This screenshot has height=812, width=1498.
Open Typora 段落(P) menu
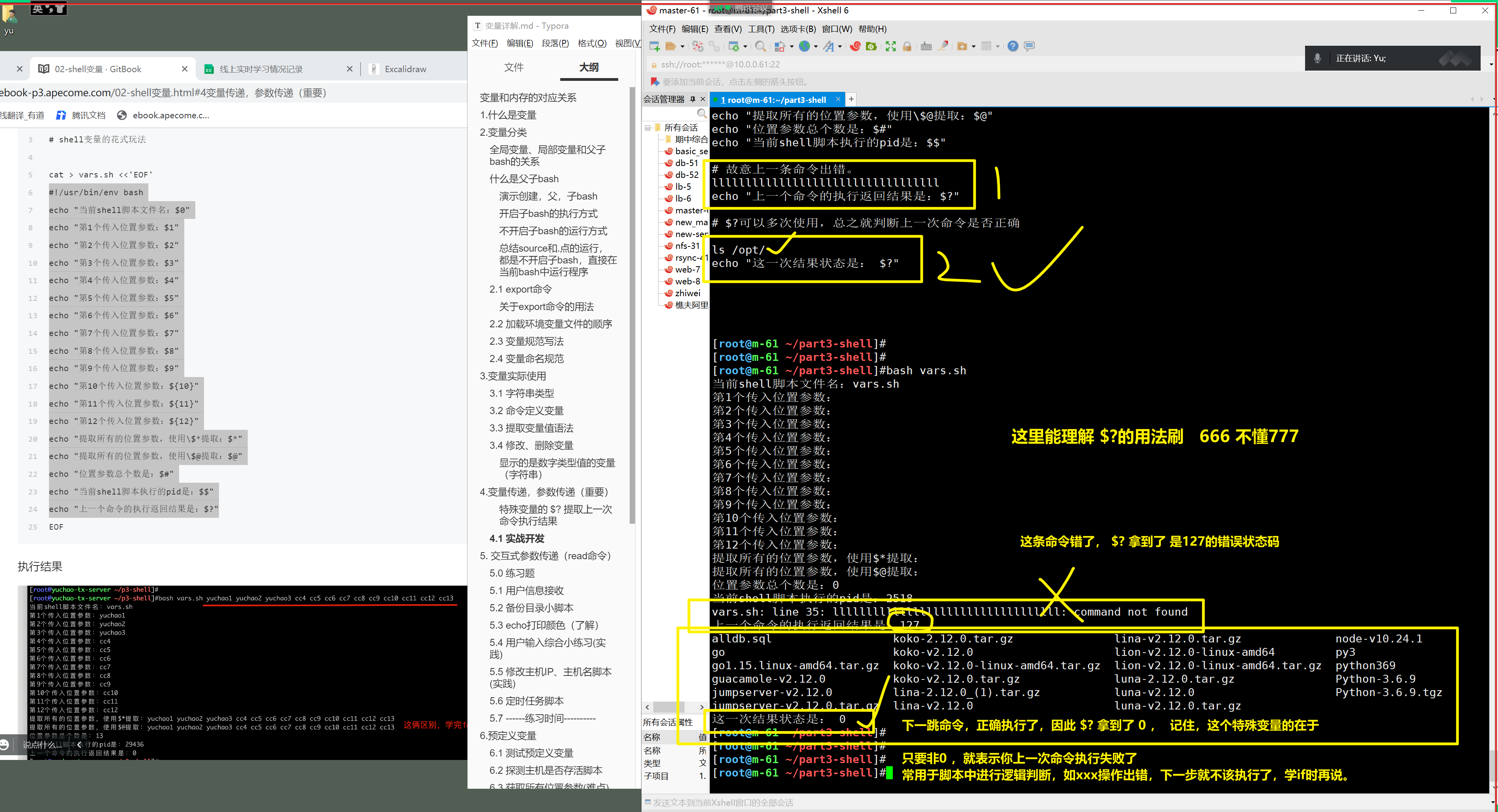555,44
